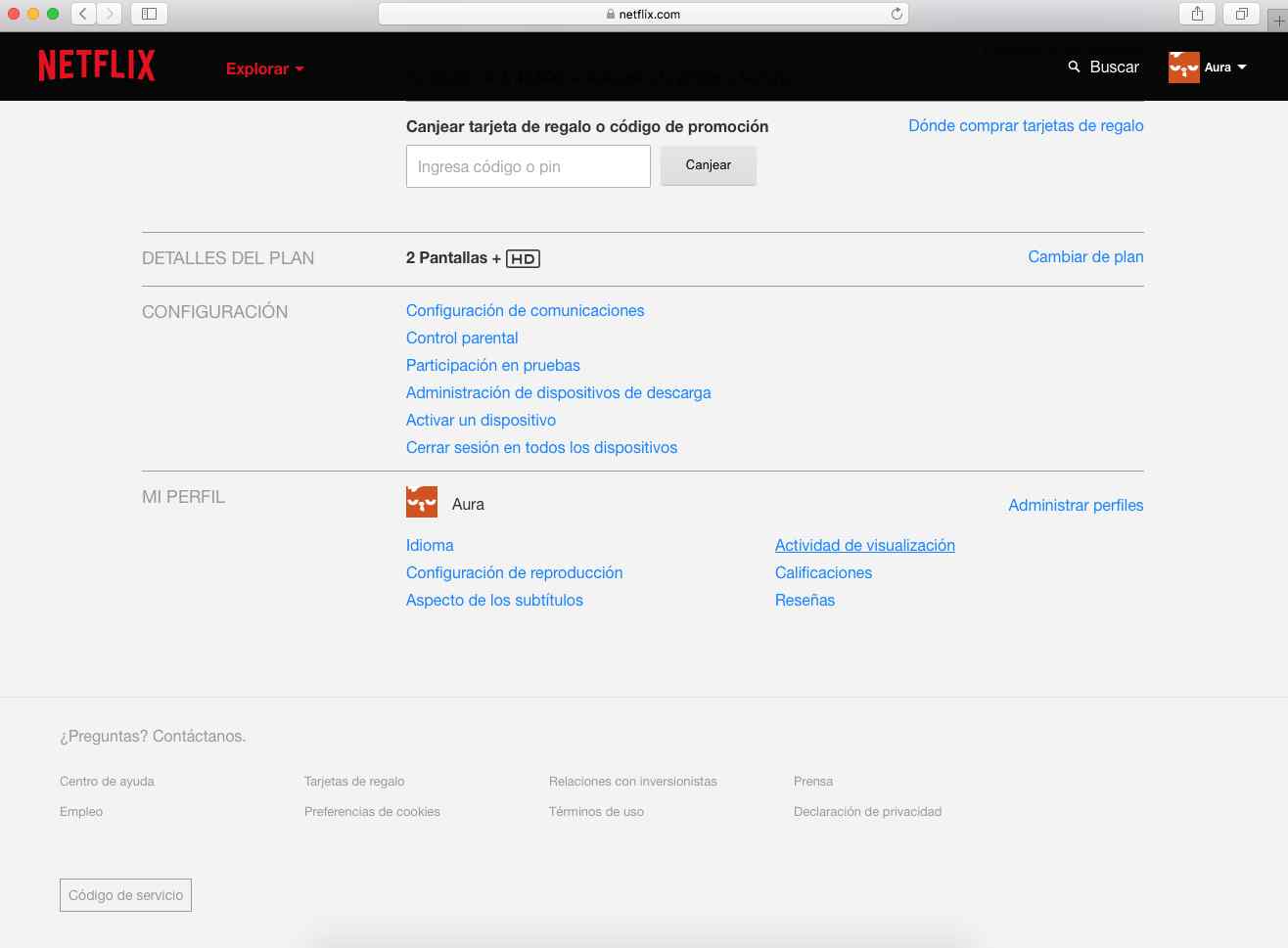1288x948 pixels.
Task: Click the Aura profile avatar in the navbar
Action: (x=1182, y=67)
